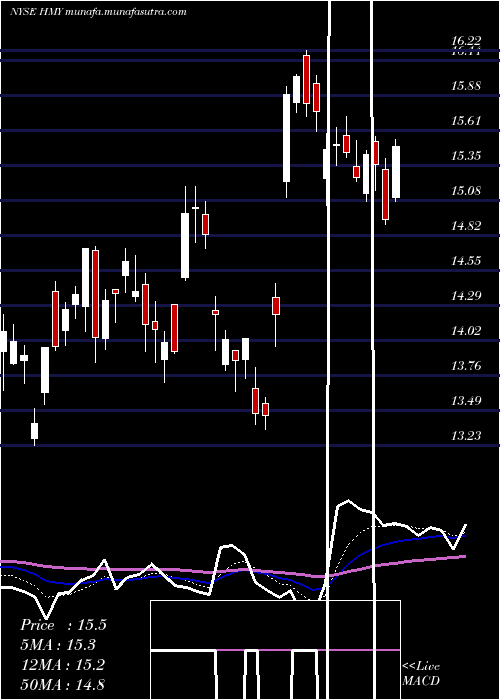500x700 pixels.
Task: Click the 12MA : 15.2 readout
Action: point(62,665)
